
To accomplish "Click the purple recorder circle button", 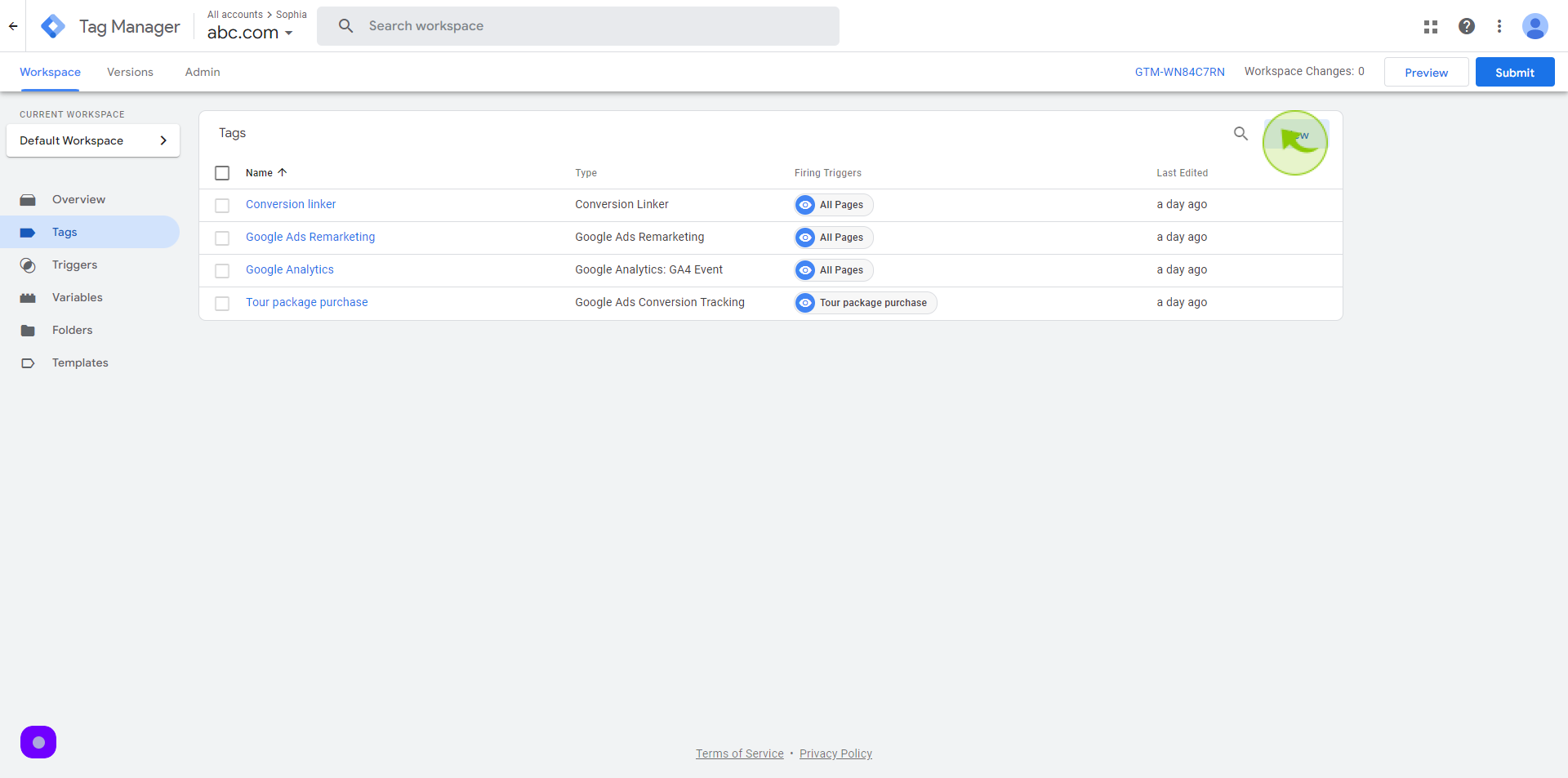I will (x=38, y=742).
